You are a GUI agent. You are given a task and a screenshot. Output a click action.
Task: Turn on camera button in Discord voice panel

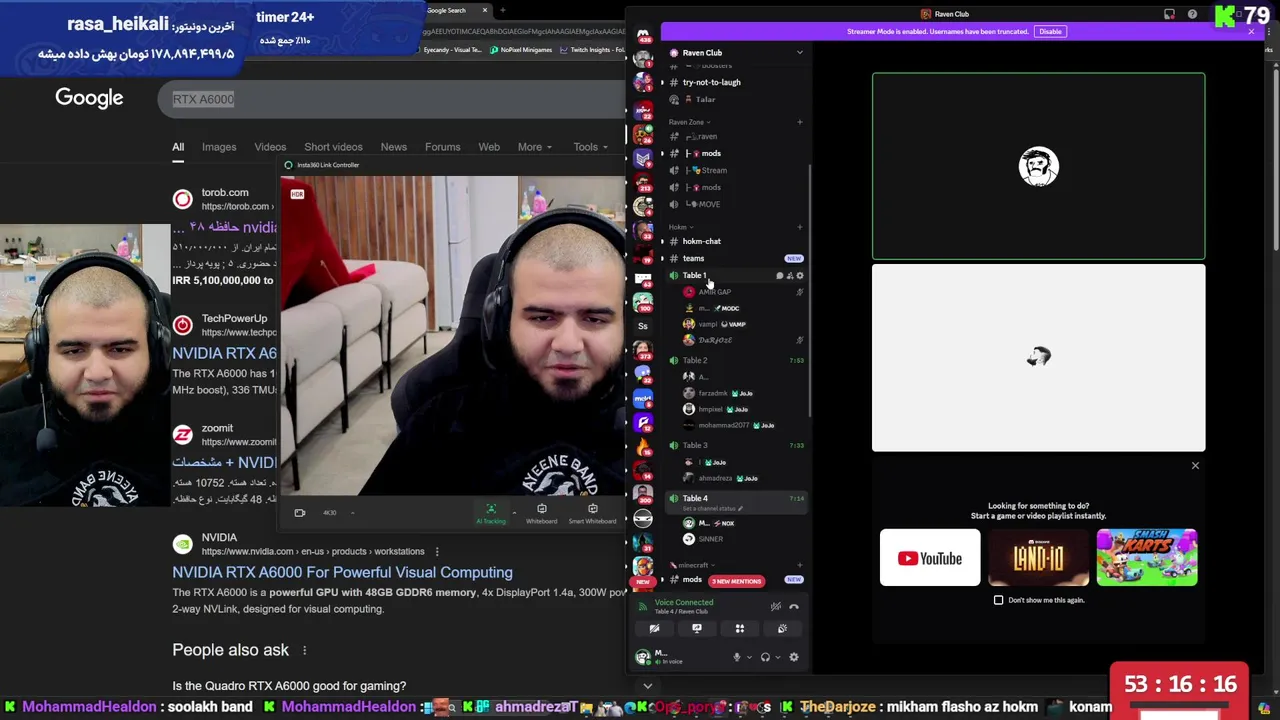(x=654, y=629)
